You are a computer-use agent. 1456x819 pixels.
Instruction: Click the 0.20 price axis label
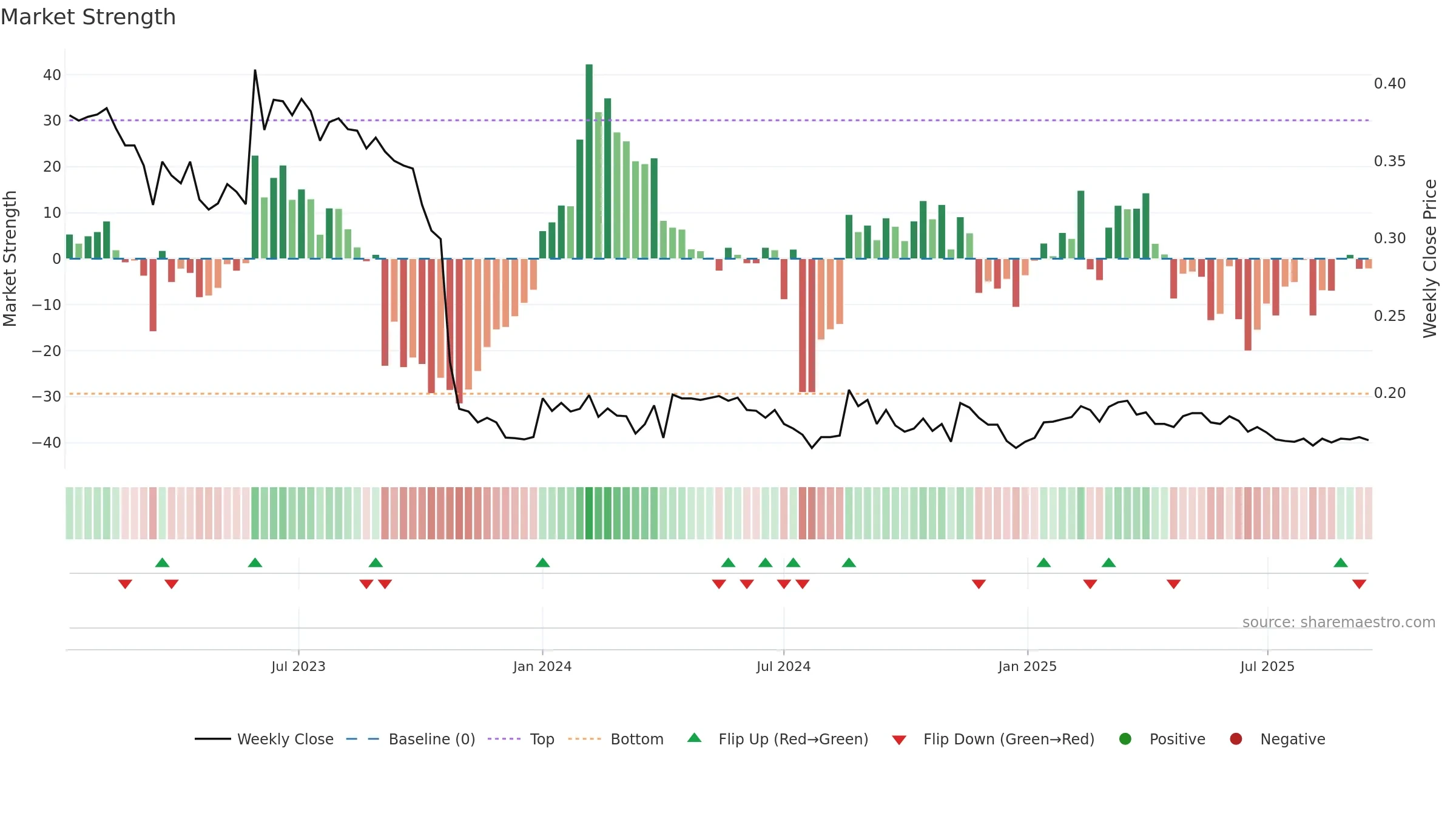[x=1390, y=393]
